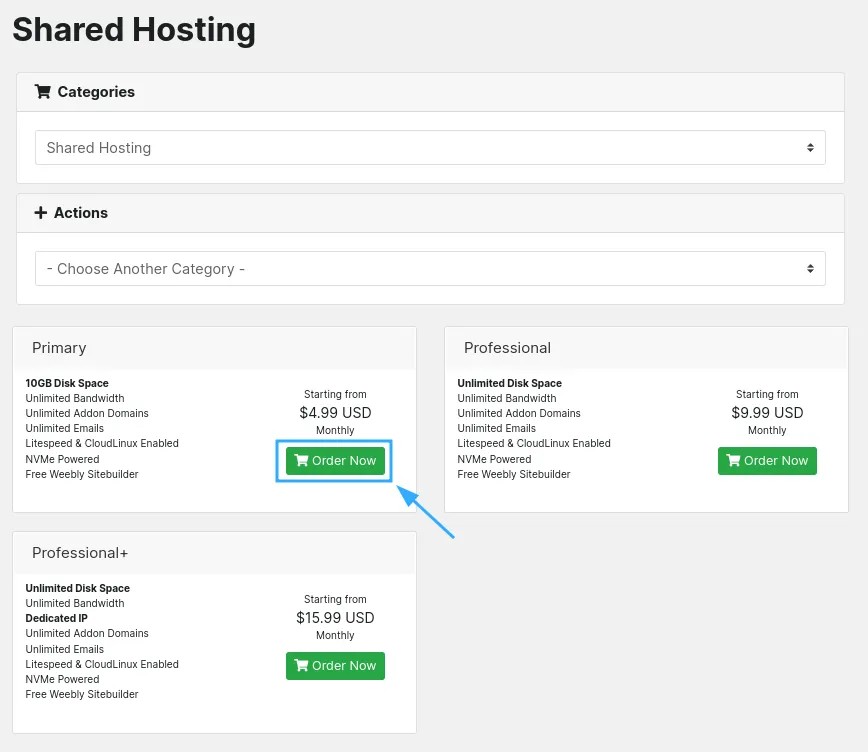Screen dimensions: 868x752
Task: Click the plus icon beside Actions
Action: (40, 213)
